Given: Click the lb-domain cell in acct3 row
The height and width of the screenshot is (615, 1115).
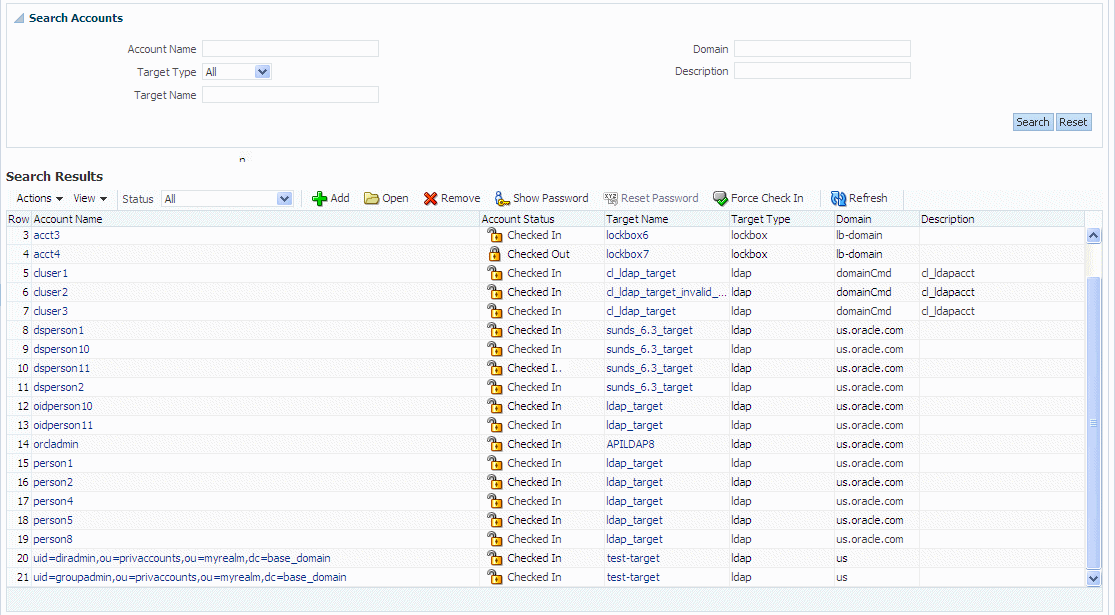Looking at the screenshot, I should point(859,235).
